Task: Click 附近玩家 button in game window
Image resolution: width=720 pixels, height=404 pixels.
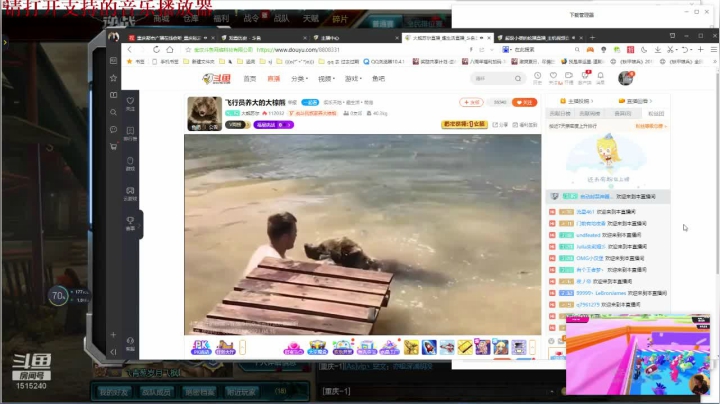Action: 241,392
